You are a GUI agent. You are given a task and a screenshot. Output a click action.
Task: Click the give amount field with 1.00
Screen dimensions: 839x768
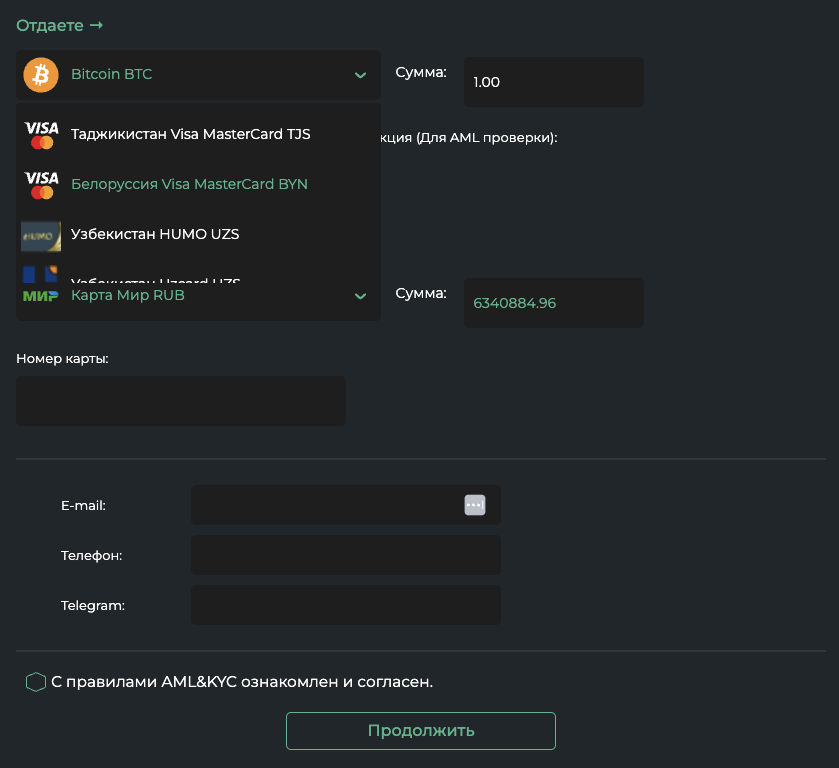click(x=554, y=82)
